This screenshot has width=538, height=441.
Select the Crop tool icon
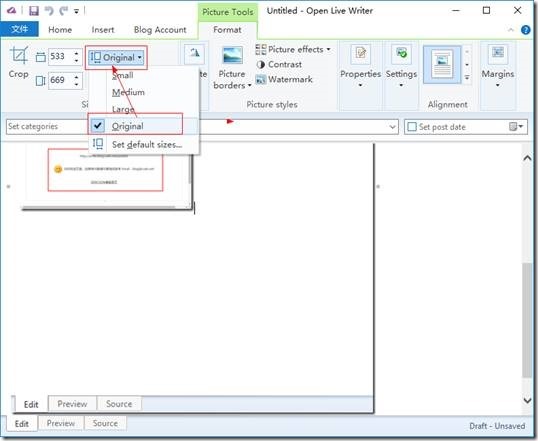click(19, 55)
